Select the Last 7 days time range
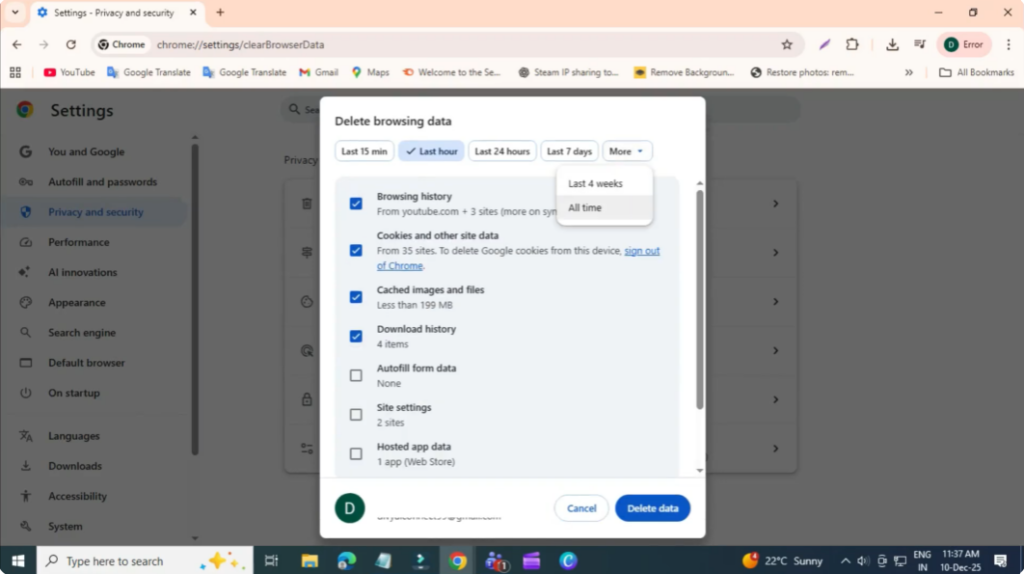Viewport: 1024px width, 574px height. click(569, 151)
